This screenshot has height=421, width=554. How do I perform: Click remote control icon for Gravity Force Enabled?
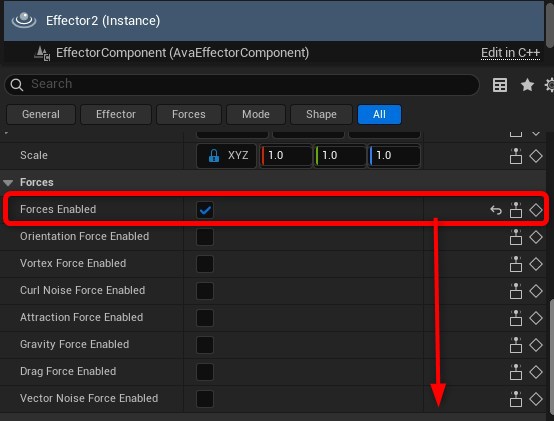pos(516,345)
